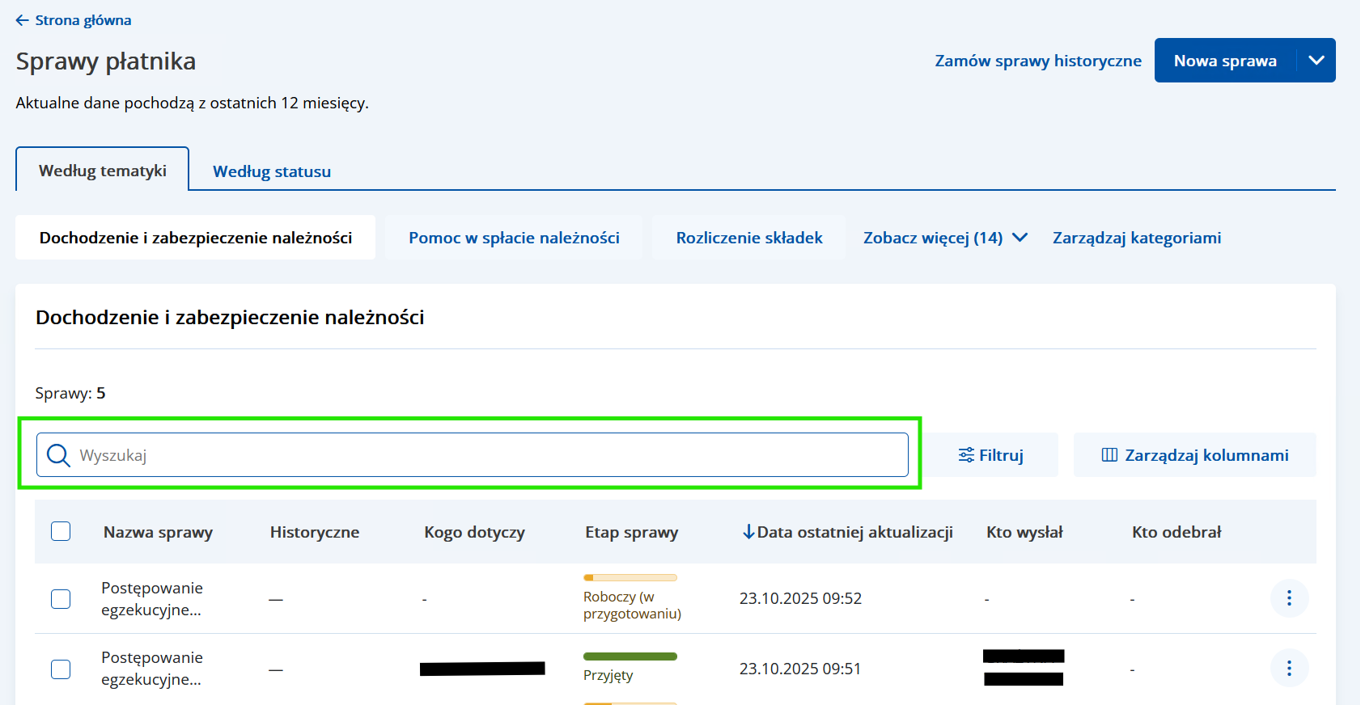The height and width of the screenshot is (708, 1362).
Task: Click the Filtruj sliders icon
Action: (x=965, y=456)
